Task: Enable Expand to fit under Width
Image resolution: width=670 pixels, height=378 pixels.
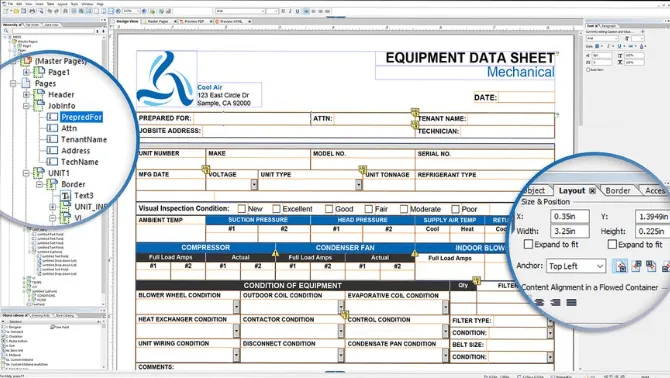Action: 528,244
